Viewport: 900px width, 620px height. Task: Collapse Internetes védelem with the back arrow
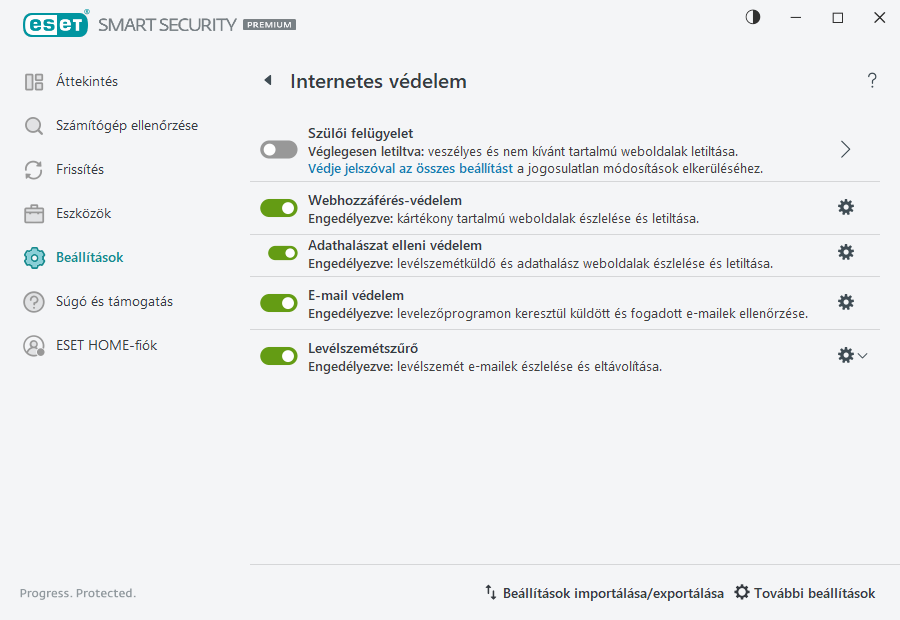tap(267, 81)
